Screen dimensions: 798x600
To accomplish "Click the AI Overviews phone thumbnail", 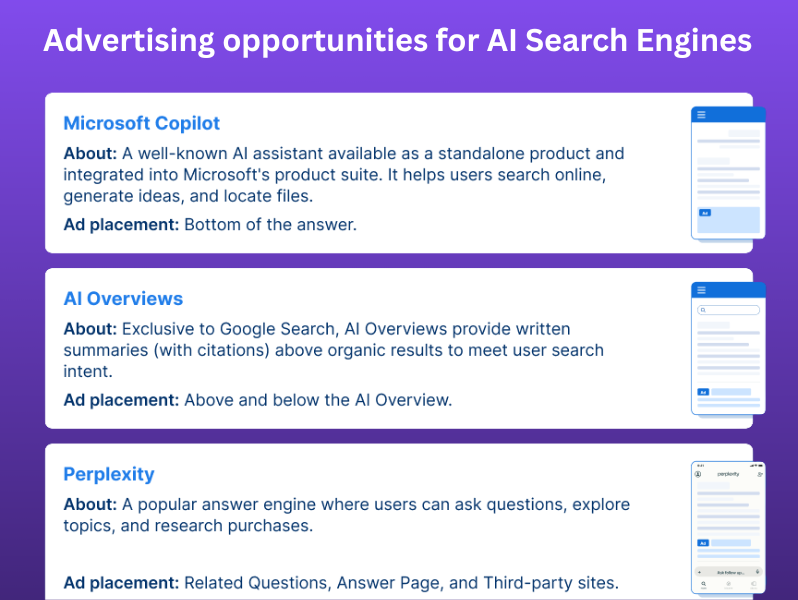I will point(728,347).
